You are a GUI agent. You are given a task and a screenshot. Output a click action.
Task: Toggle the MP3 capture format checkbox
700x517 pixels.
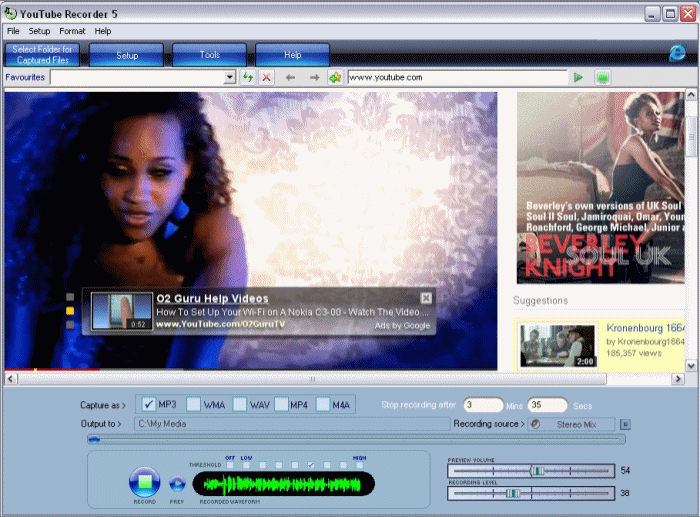(149, 404)
